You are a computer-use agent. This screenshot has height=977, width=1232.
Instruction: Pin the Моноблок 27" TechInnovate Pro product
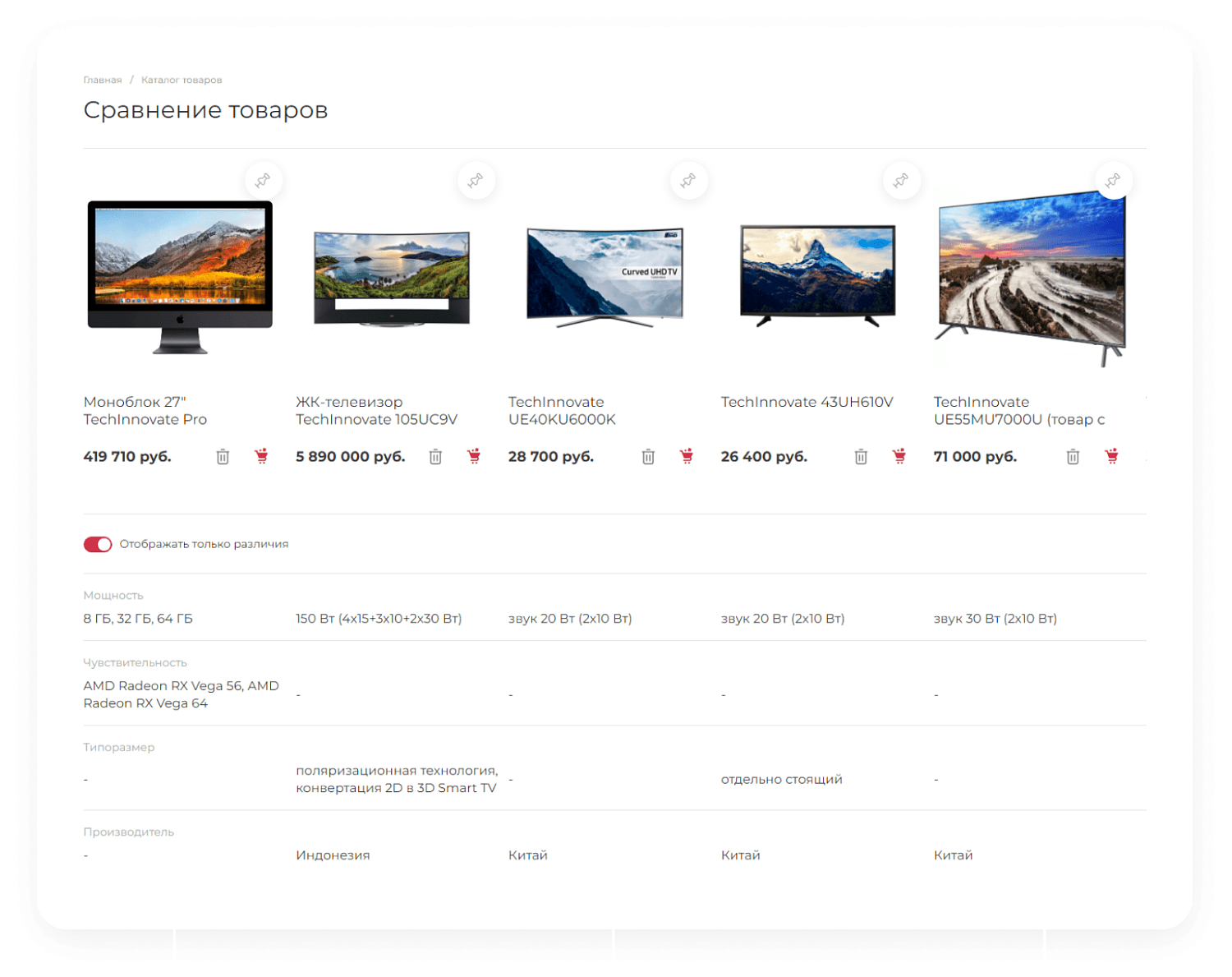[x=263, y=180]
